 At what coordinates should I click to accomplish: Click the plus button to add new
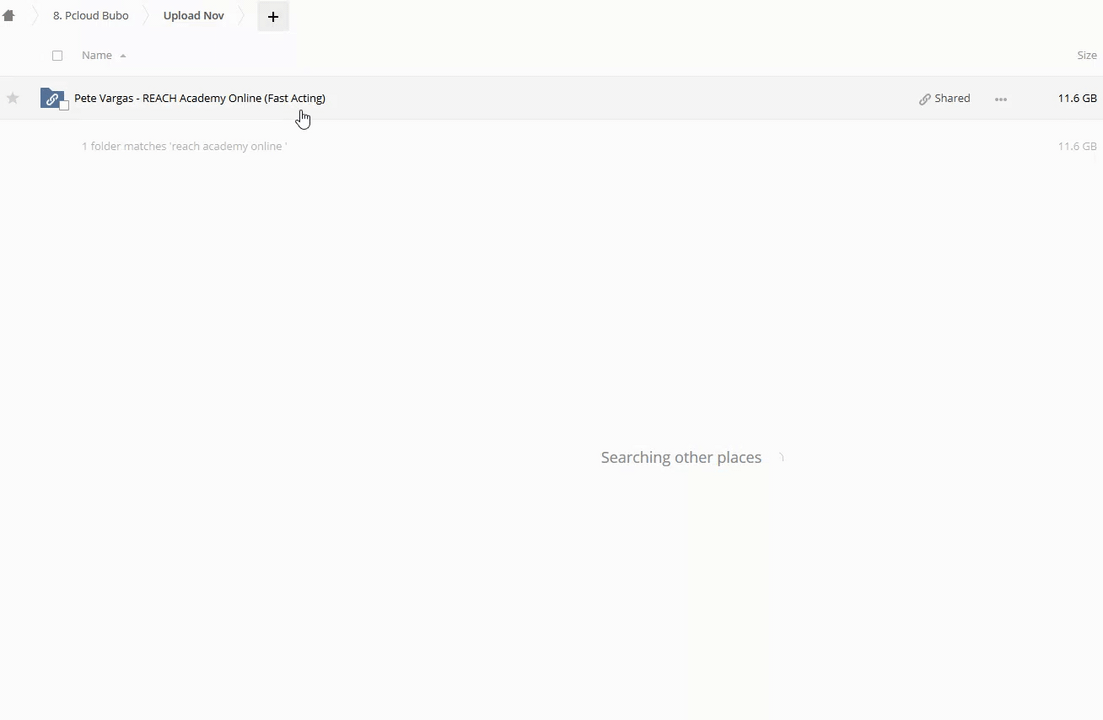[x=273, y=16]
